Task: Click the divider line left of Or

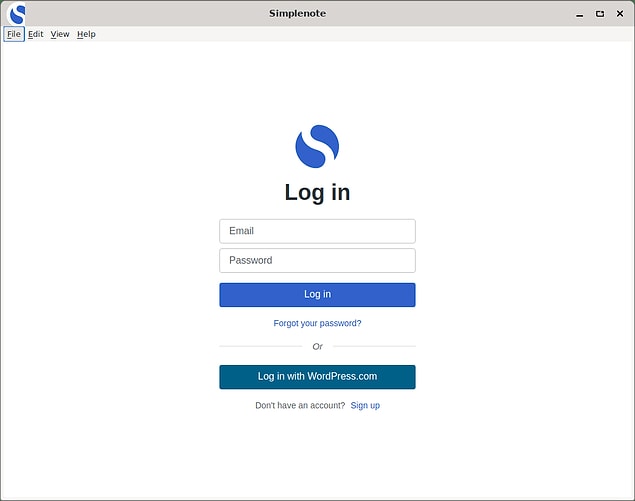Action: pos(260,346)
